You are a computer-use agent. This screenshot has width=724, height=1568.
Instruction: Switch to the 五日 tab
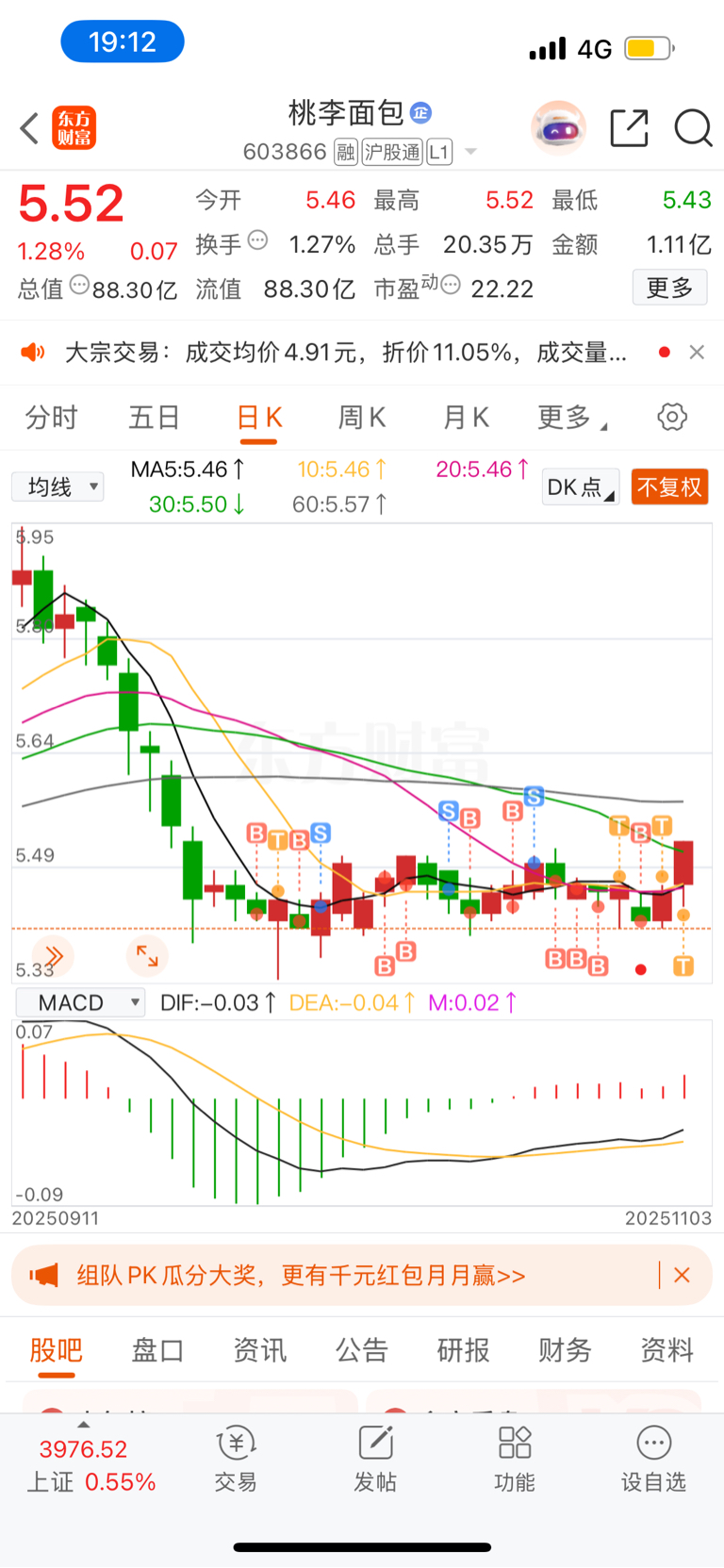tap(155, 417)
